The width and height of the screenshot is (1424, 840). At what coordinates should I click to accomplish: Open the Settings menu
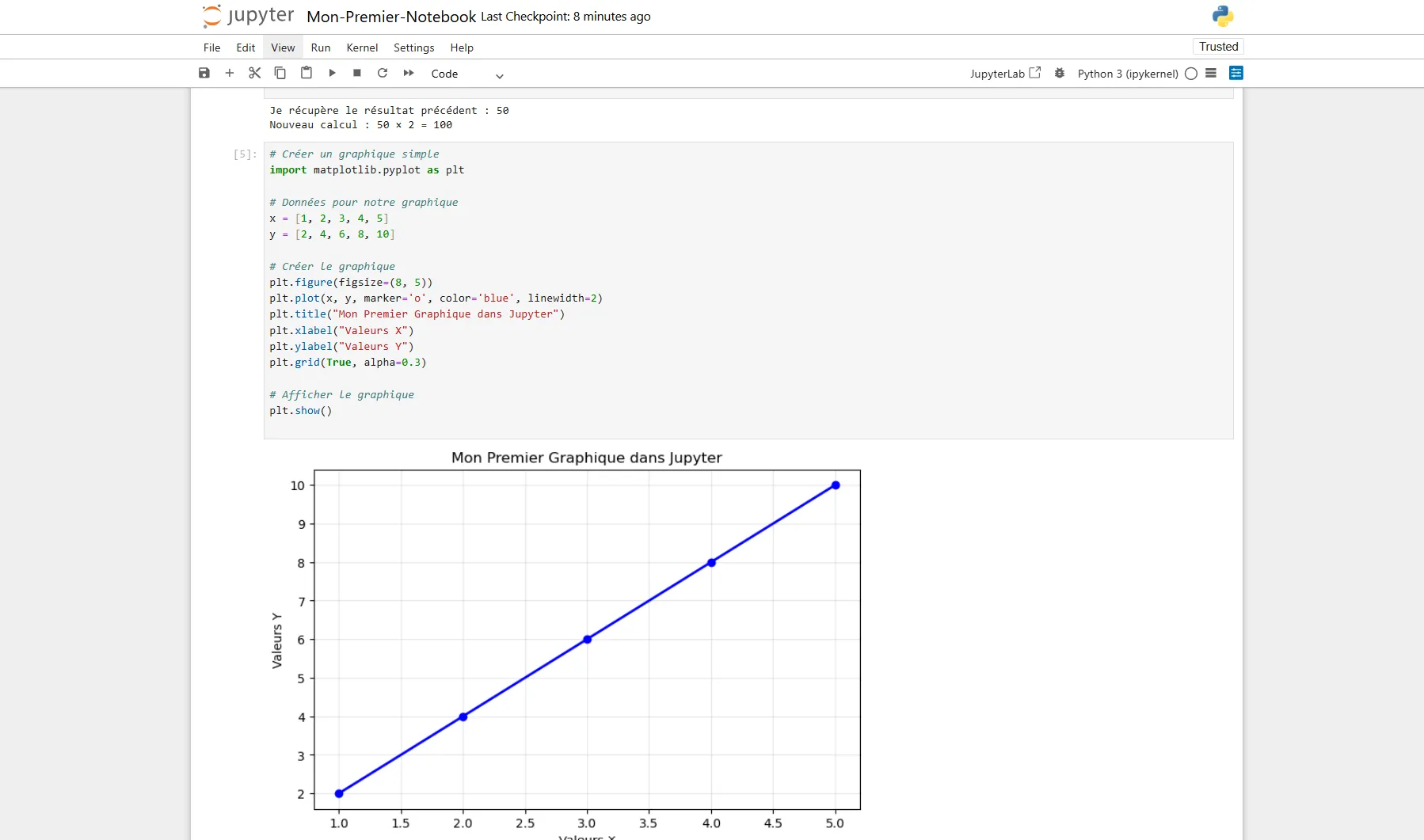[x=414, y=48]
